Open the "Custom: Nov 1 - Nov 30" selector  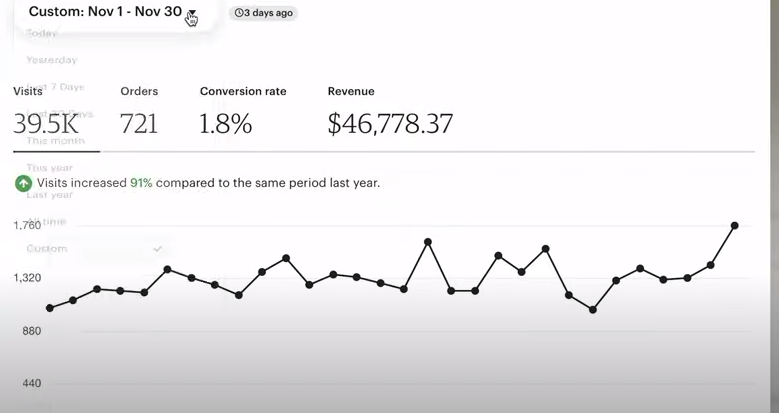coord(113,12)
